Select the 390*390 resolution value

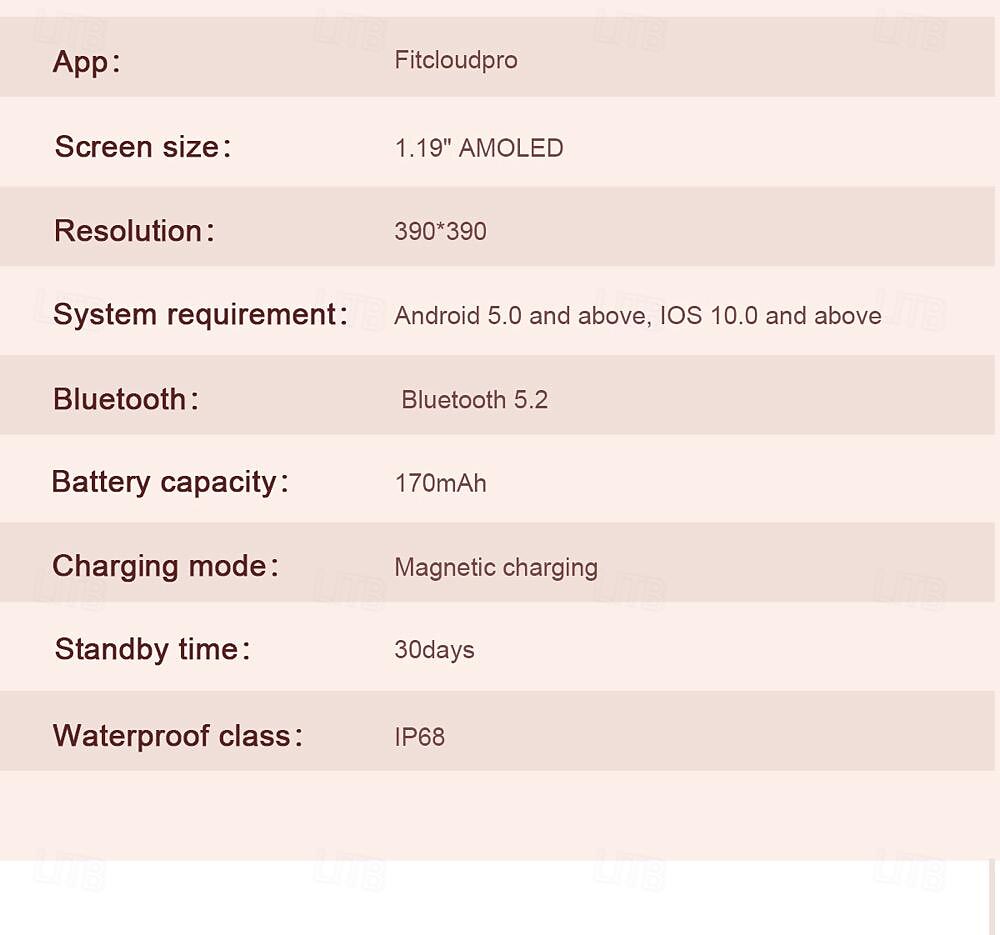(x=440, y=231)
